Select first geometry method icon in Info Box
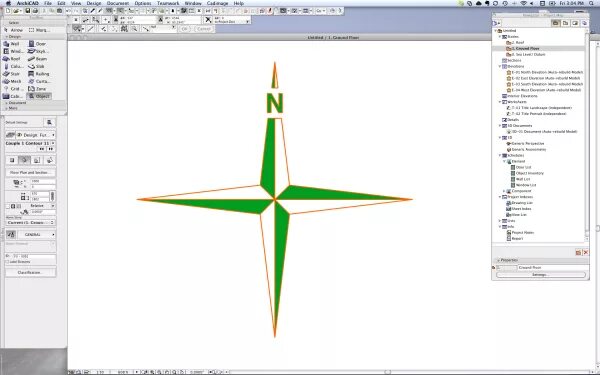Image resolution: width=600 pixels, height=375 pixels. click(12, 160)
